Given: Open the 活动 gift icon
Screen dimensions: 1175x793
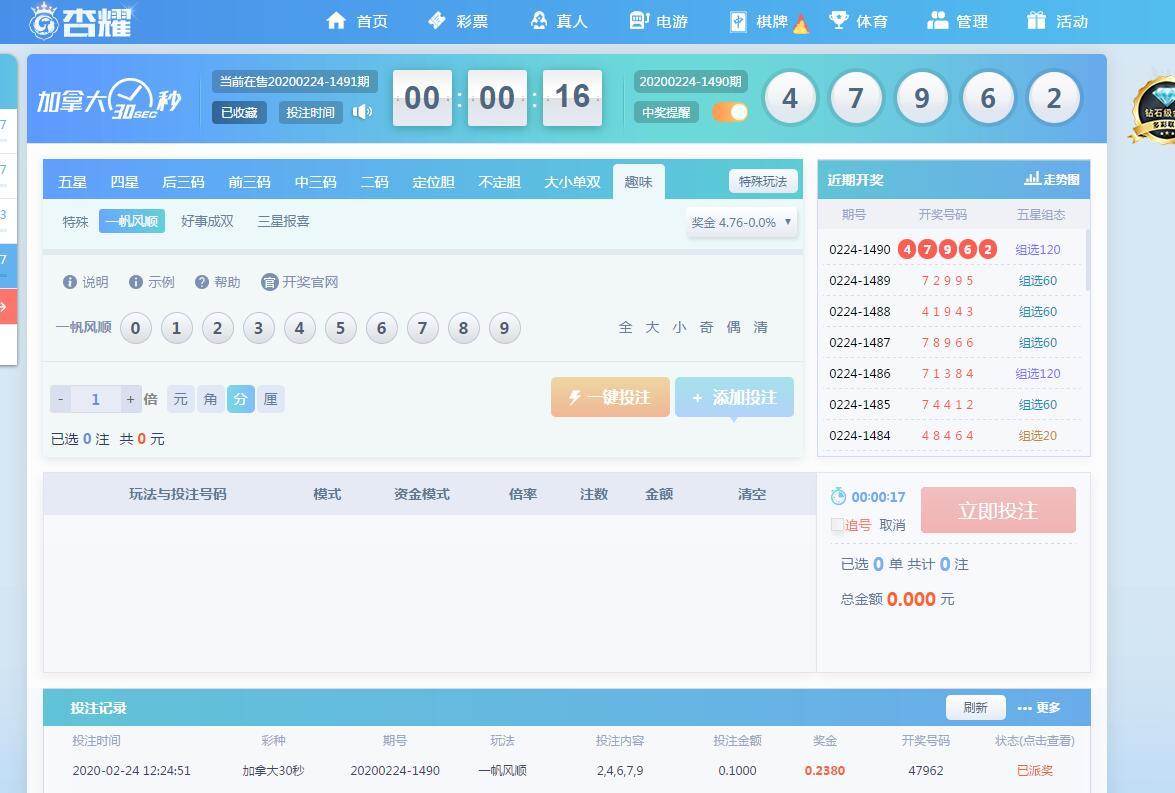Looking at the screenshot, I should tap(1036, 20).
